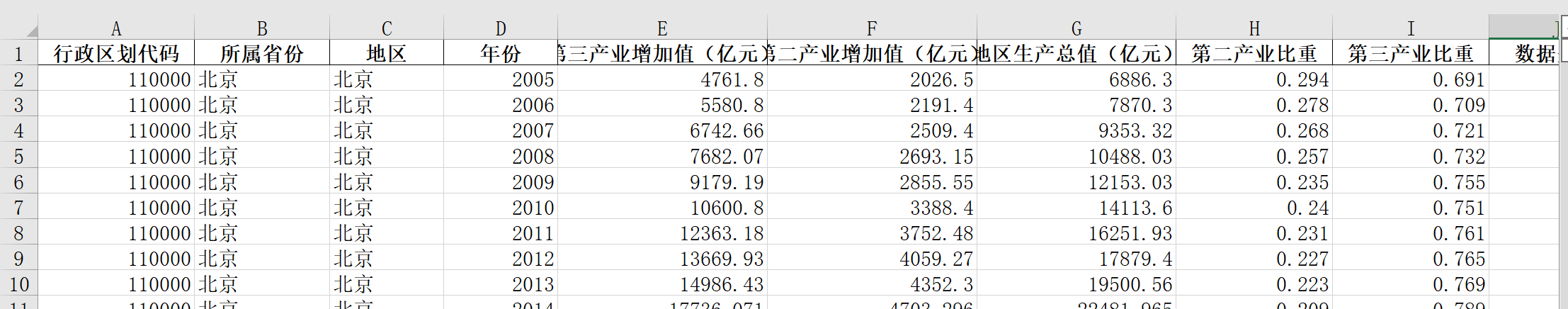Screen dimensions: 1568x309
Task: Select cell containing 0.769
Action: 1411,284
